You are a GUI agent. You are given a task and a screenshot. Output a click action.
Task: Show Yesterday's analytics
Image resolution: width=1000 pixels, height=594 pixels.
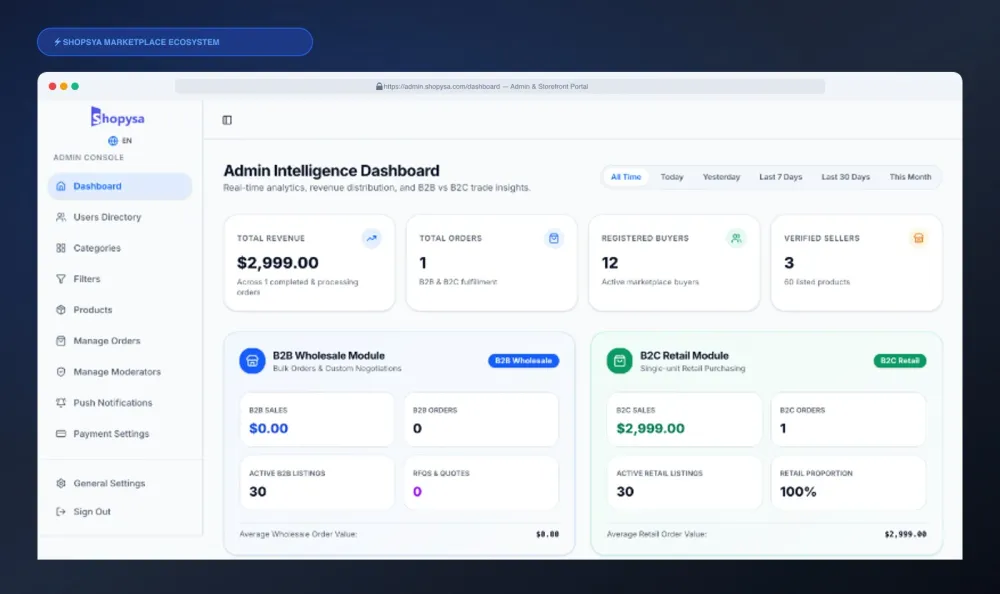721,177
